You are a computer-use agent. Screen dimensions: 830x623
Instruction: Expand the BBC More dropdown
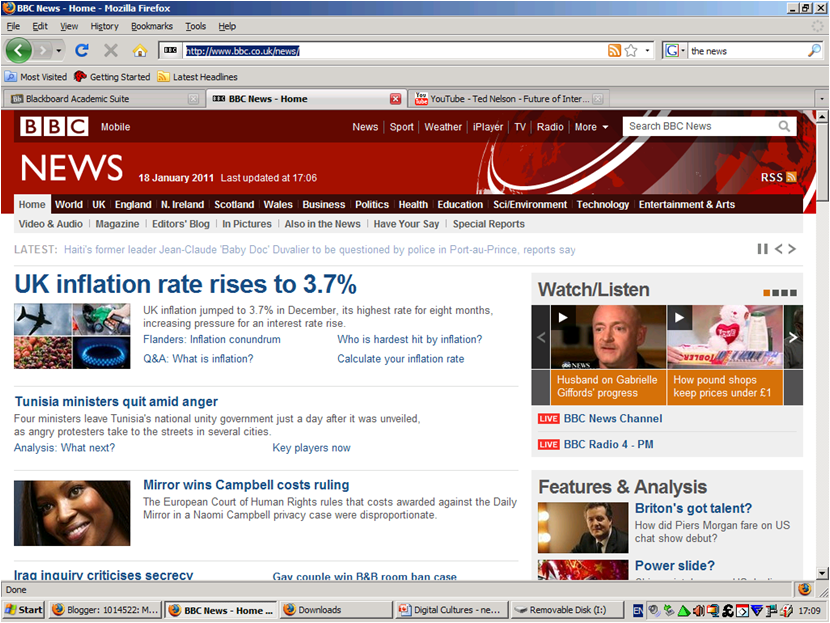coord(591,127)
